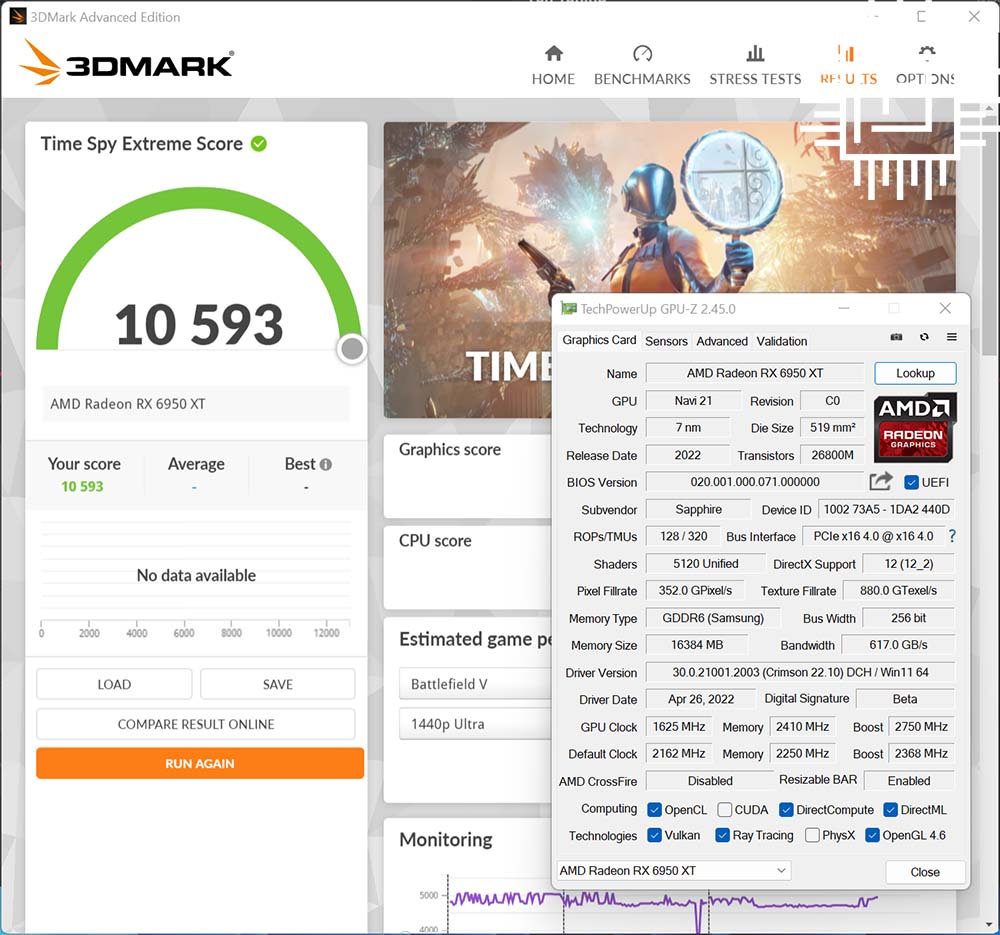Click the Name field in GPU-Z
Image resolution: width=1000 pixels, height=935 pixels.
[754, 374]
